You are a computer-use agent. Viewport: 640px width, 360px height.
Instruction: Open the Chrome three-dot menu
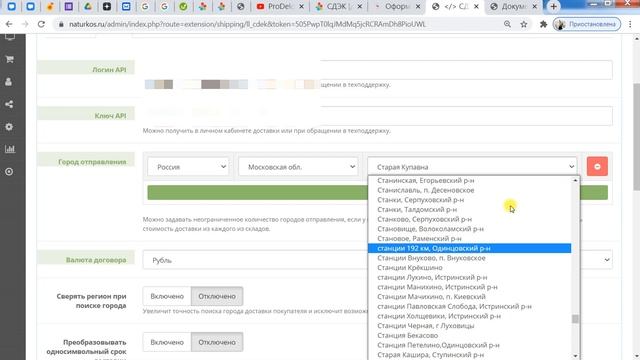pyautogui.click(x=631, y=24)
